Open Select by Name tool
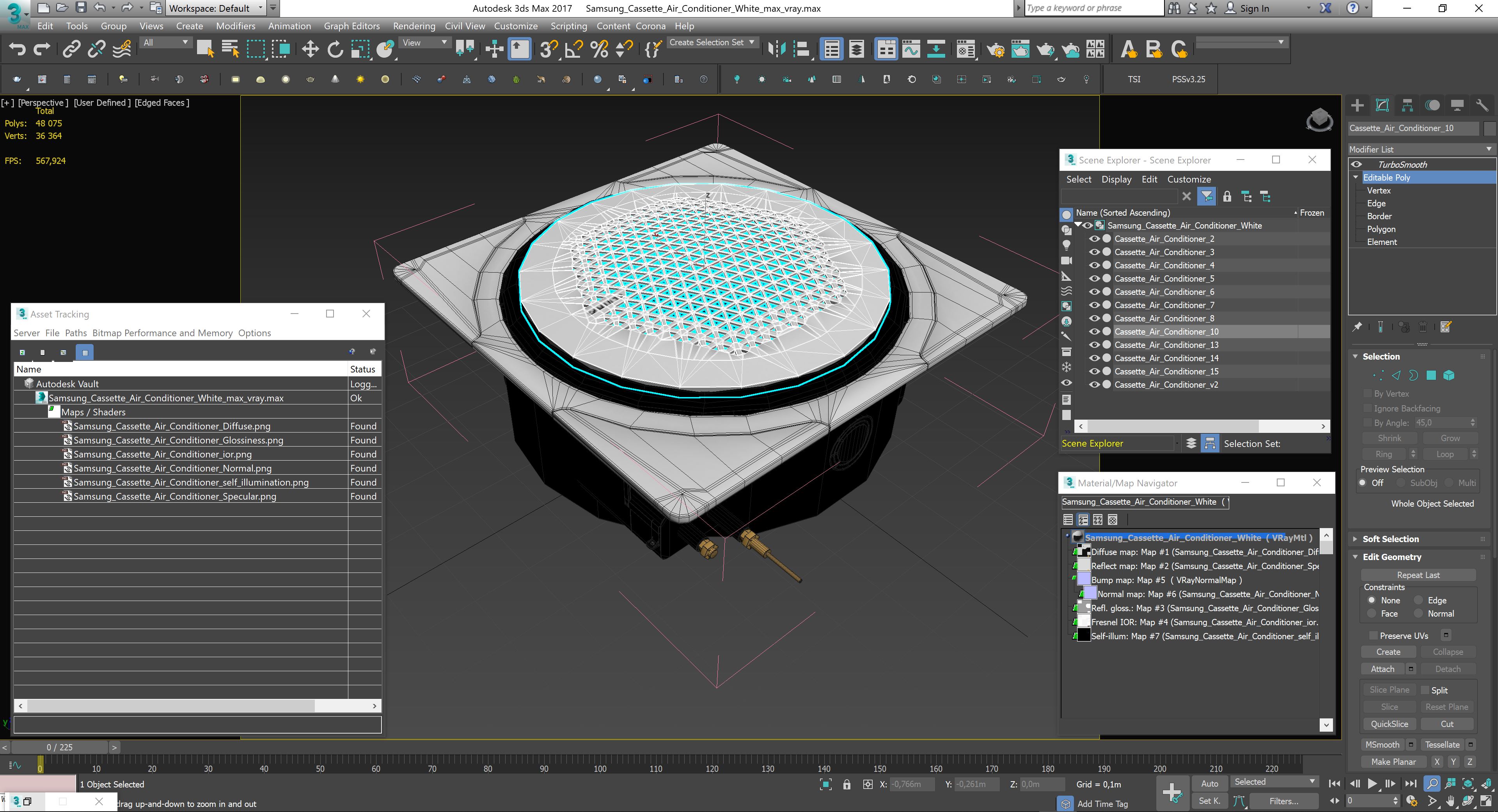This screenshot has height=812, width=1498. 230,50
